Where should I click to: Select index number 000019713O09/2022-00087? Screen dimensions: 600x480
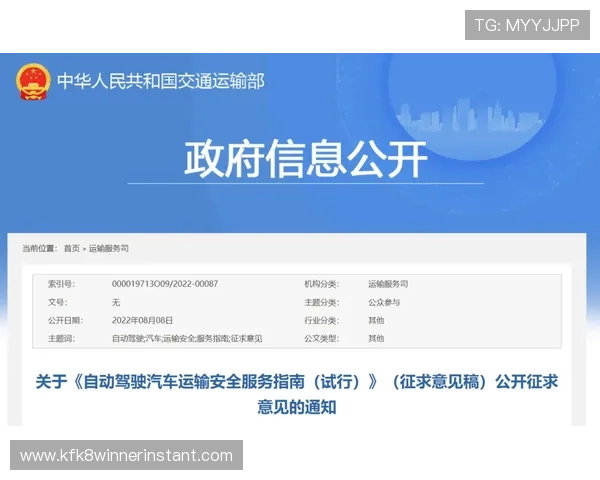pyautogui.click(x=165, y=284)
